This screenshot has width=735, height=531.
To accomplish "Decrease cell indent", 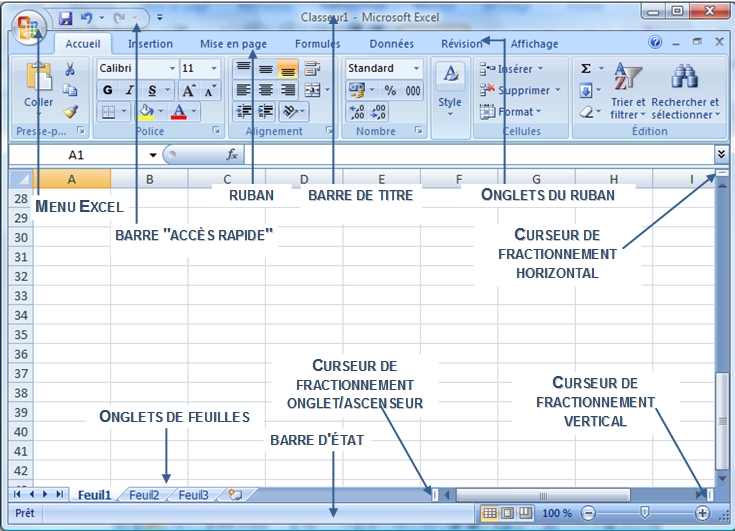I will (244, 112).
